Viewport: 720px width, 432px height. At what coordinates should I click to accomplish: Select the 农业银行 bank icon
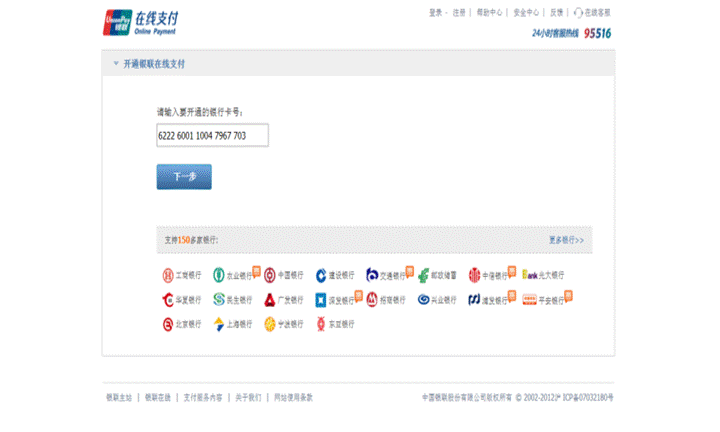click(x=219, y=276)
